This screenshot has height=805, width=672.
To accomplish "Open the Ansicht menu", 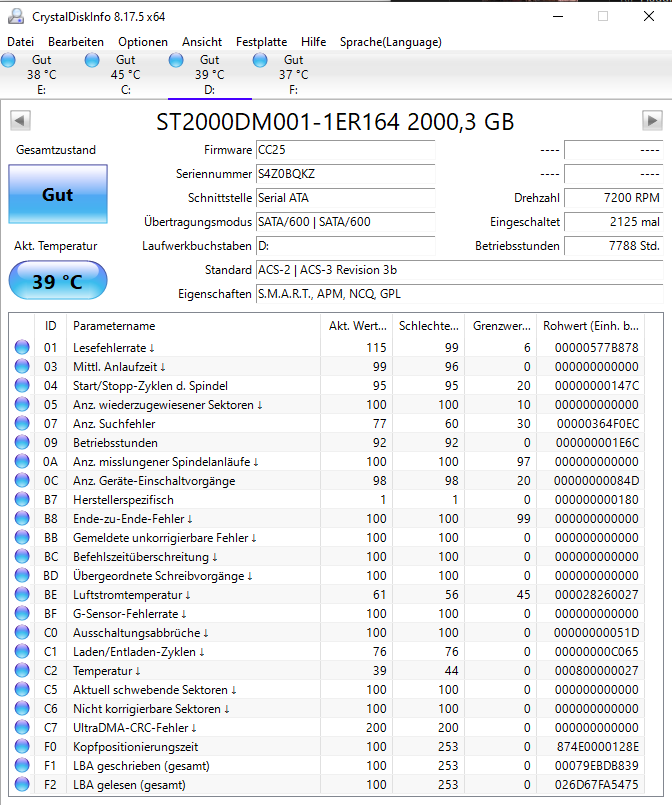I will click(x=202, y=42).
